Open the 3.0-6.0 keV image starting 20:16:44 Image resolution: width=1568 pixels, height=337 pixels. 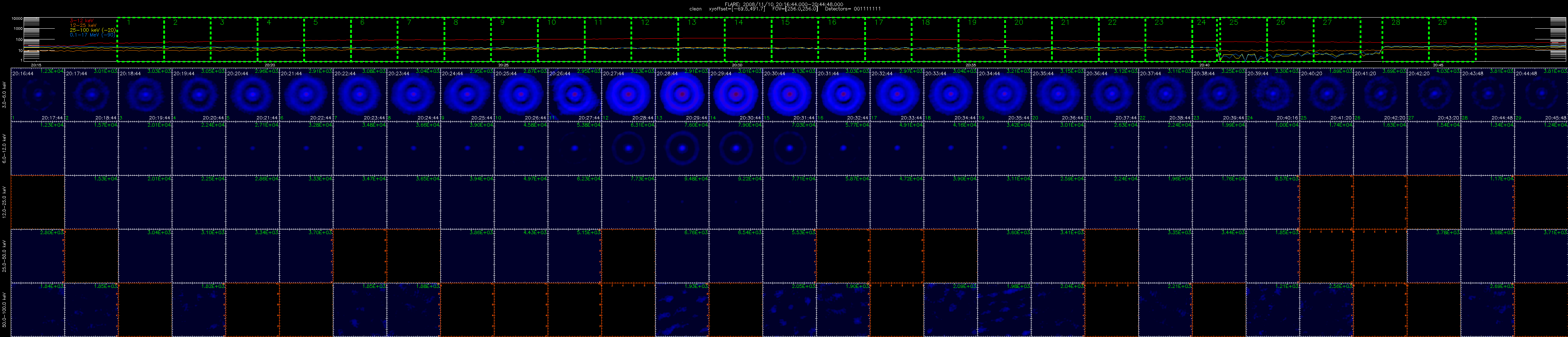pos(38,94)
